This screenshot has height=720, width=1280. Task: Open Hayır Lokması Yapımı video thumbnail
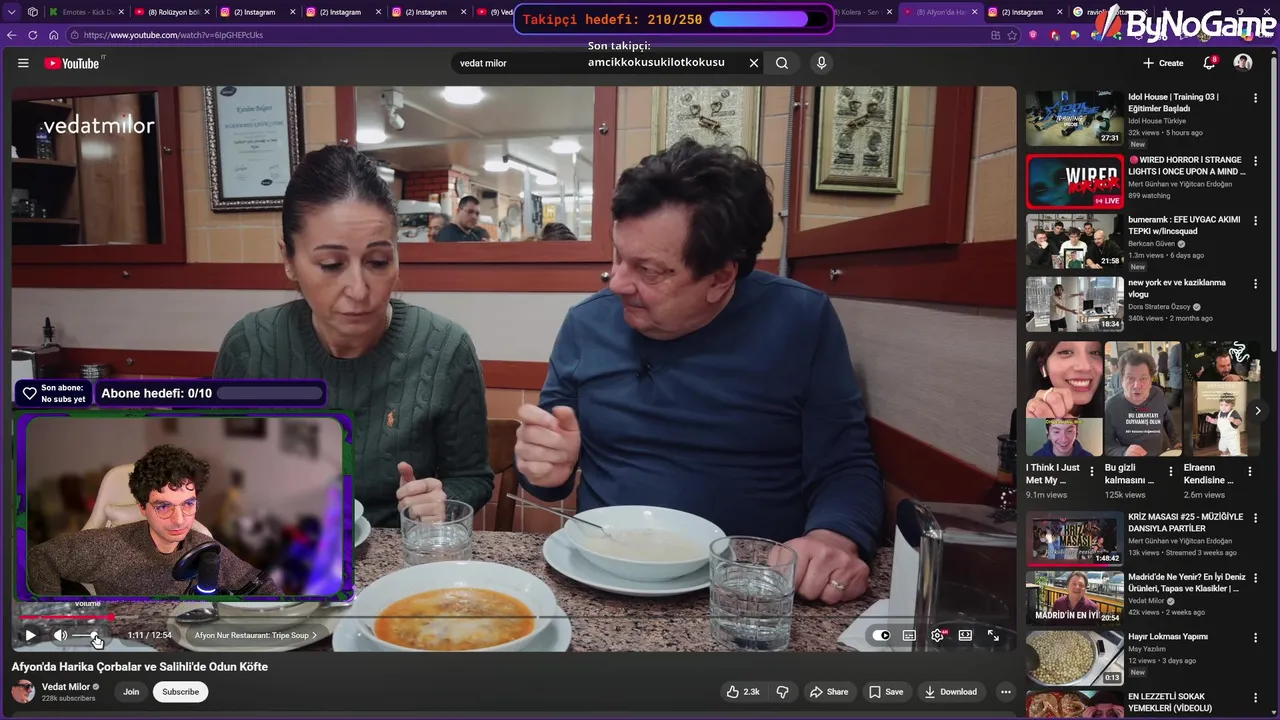click(1074, 657)
